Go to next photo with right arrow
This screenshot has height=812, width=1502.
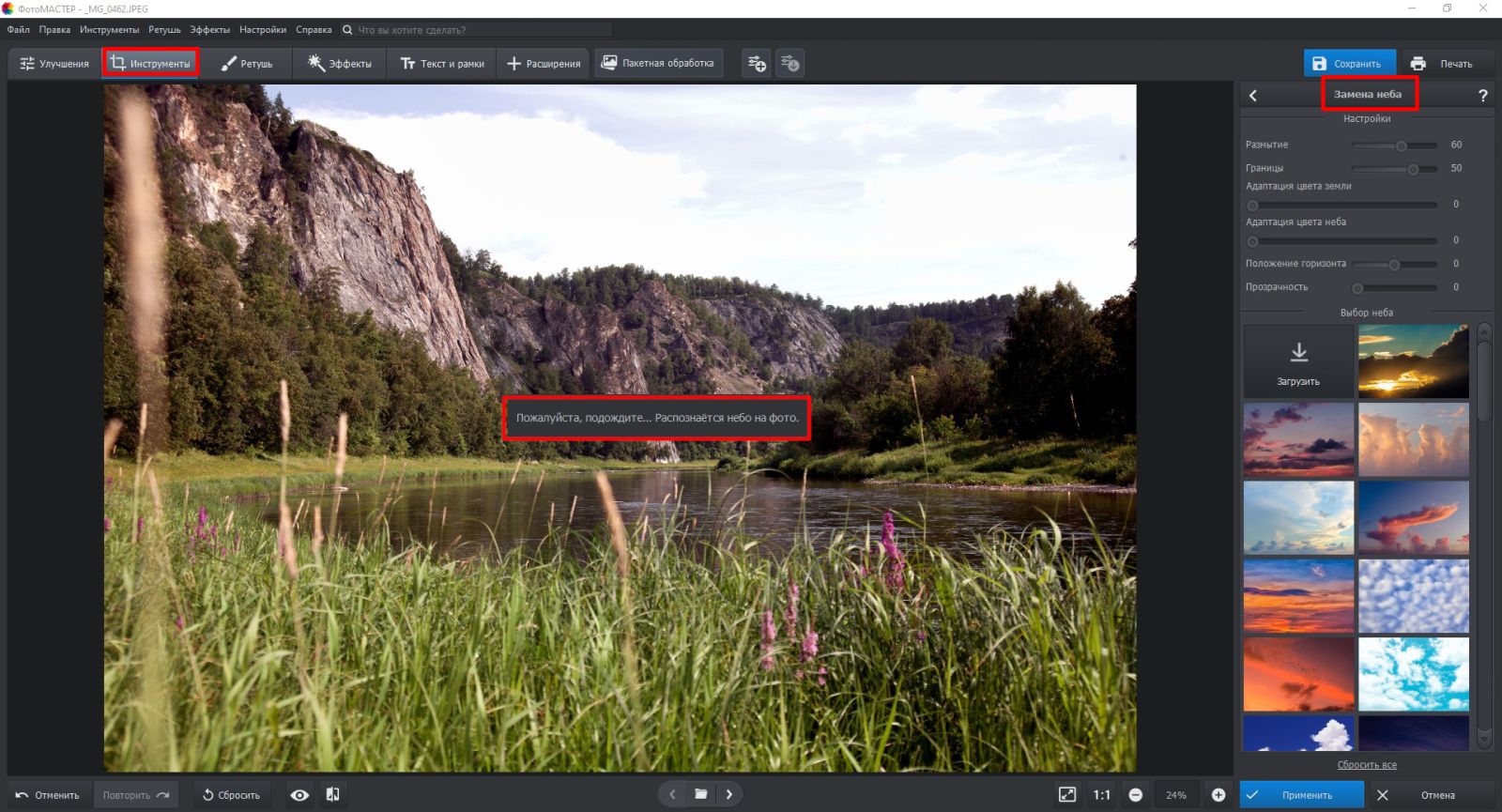[x=729, y=794]
